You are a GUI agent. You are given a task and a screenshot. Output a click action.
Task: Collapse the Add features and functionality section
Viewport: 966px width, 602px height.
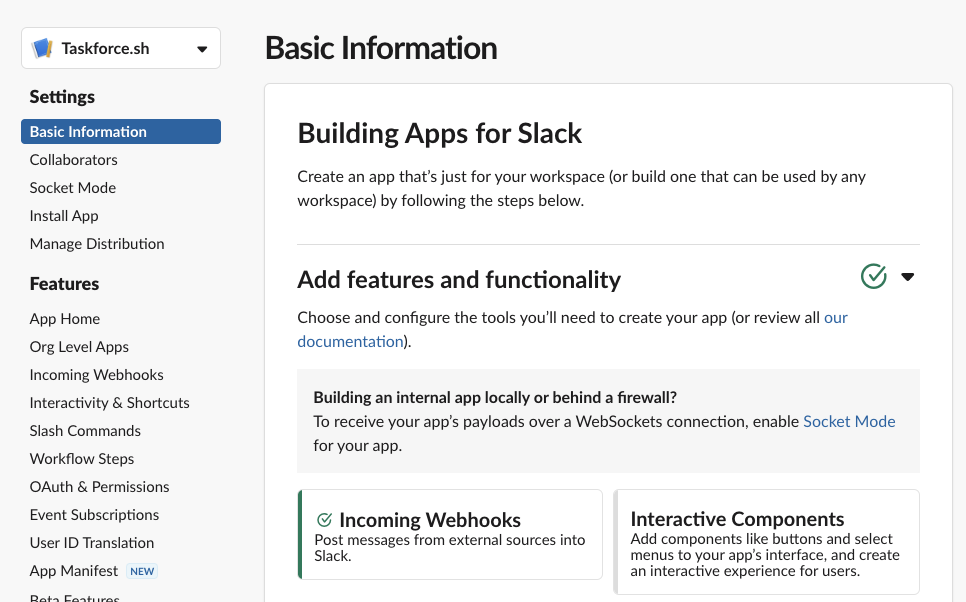908,277
